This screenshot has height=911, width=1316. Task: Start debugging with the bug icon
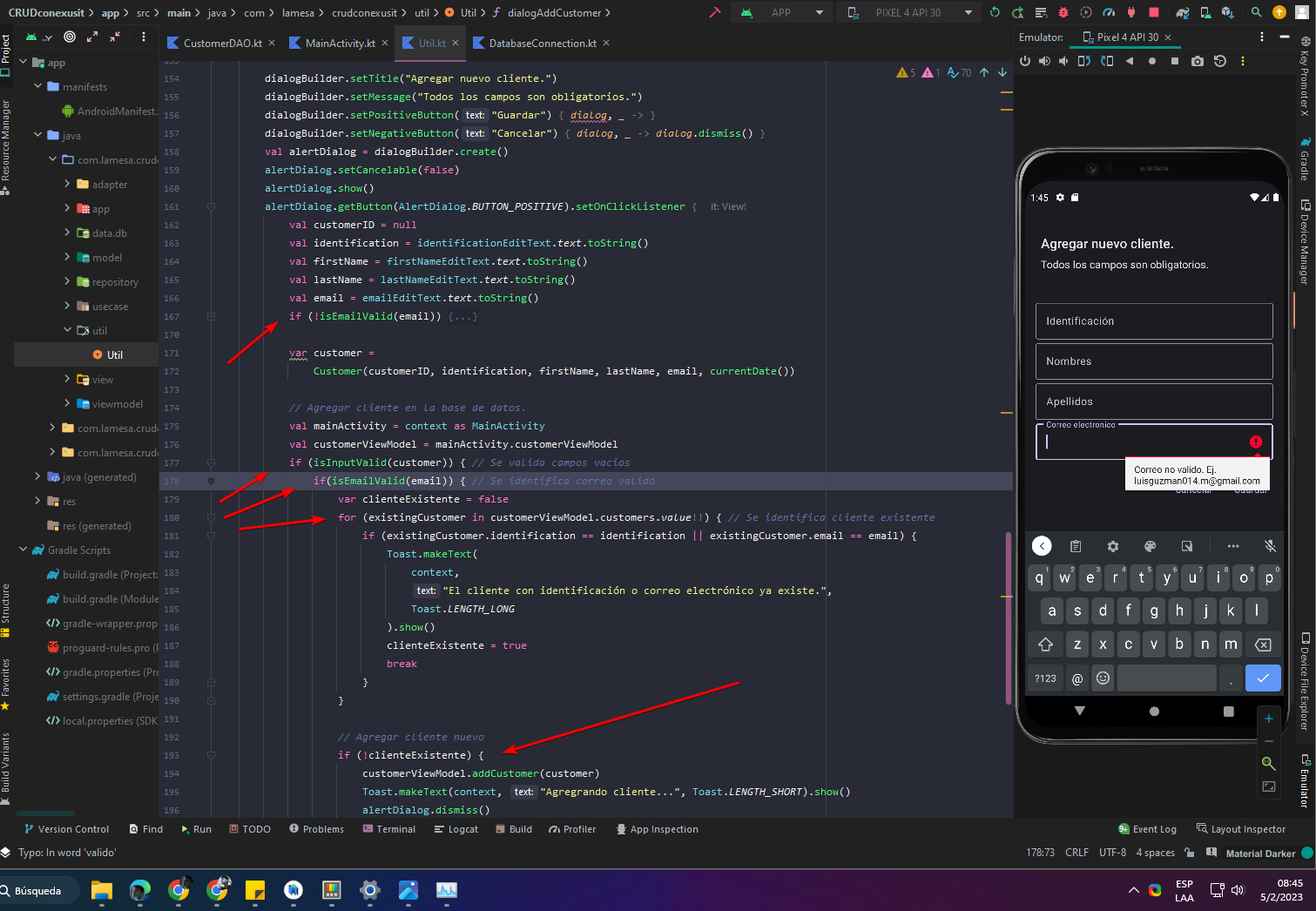[x=1063, y=12]
